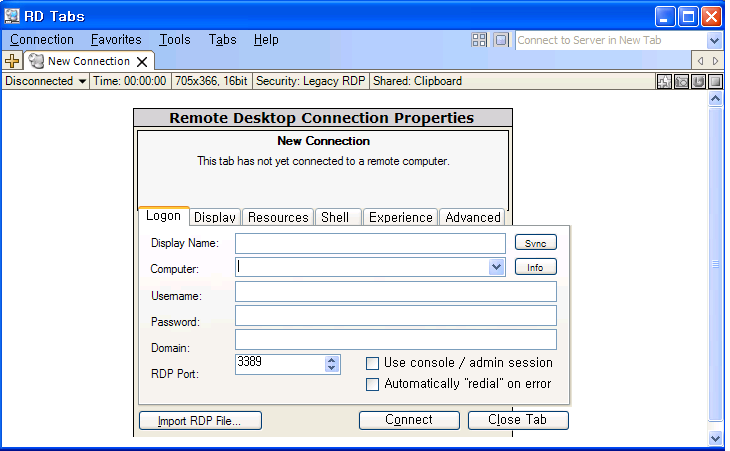730x451 pixels.
Task: Click the Info button
Action: point(536,267)
